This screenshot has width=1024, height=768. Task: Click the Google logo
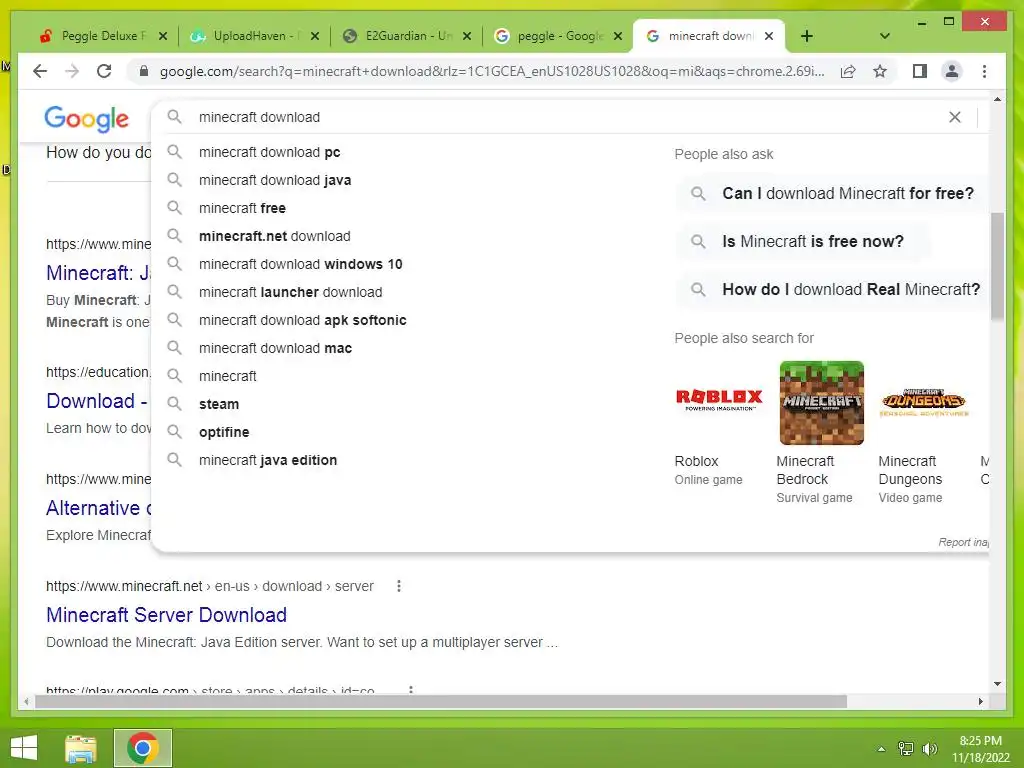pyautogui.click(x=86, y=119)
